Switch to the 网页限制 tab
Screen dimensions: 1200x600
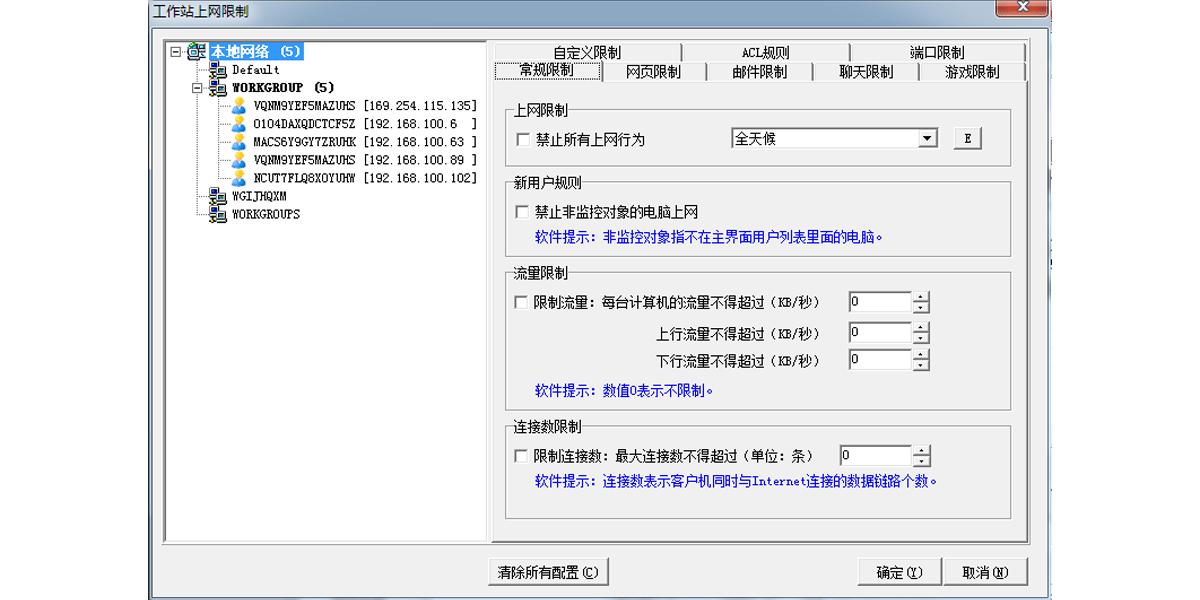pos(655,71)
